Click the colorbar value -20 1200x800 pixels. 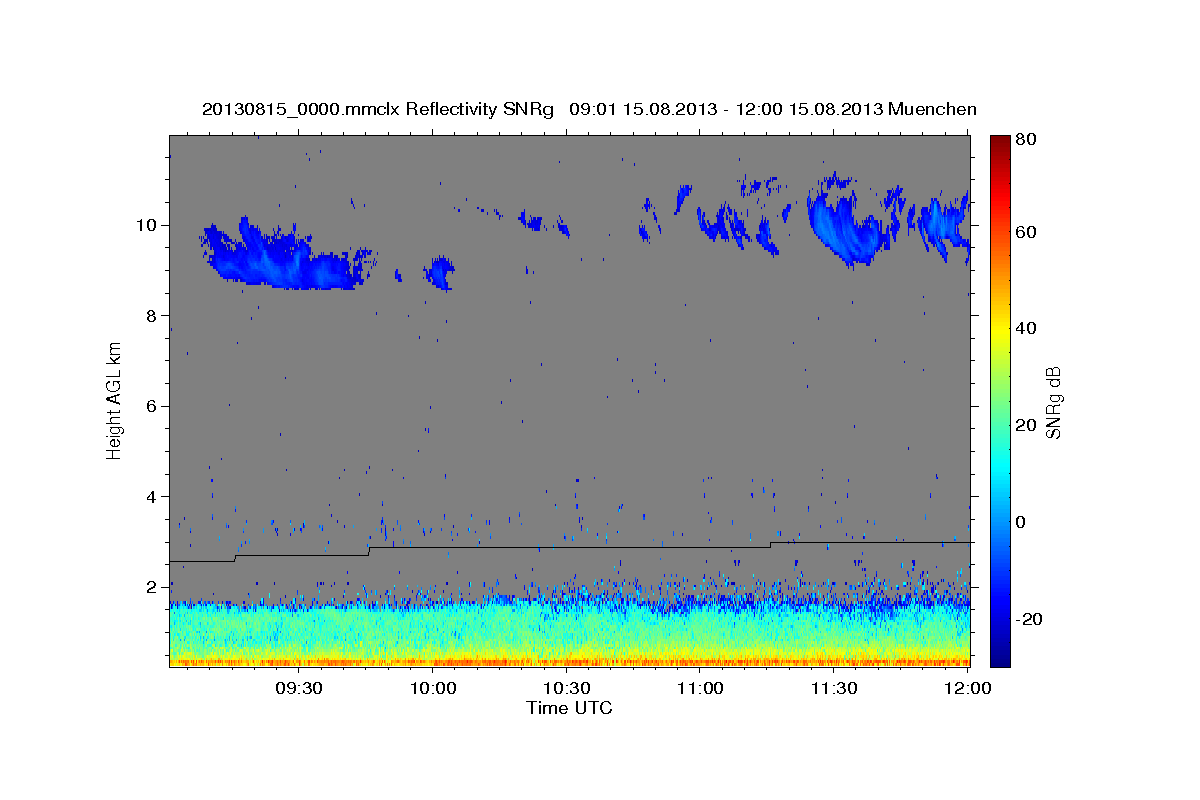[1030, 619]
